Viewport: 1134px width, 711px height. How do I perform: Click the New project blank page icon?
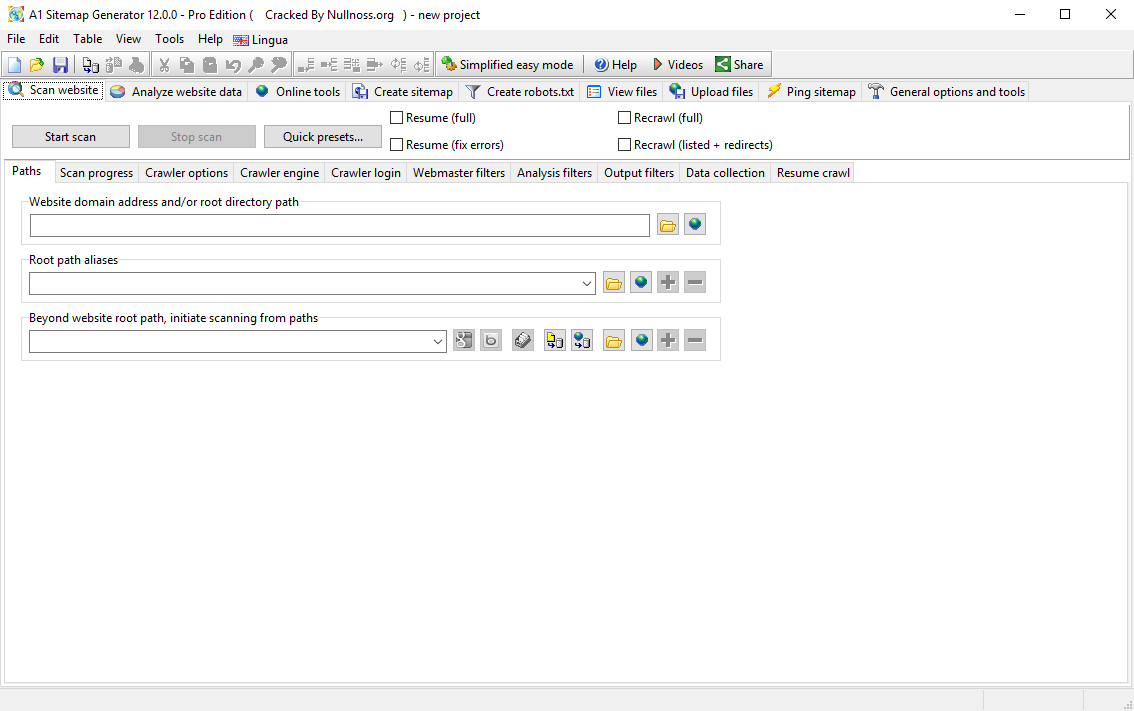click(14, 65)
